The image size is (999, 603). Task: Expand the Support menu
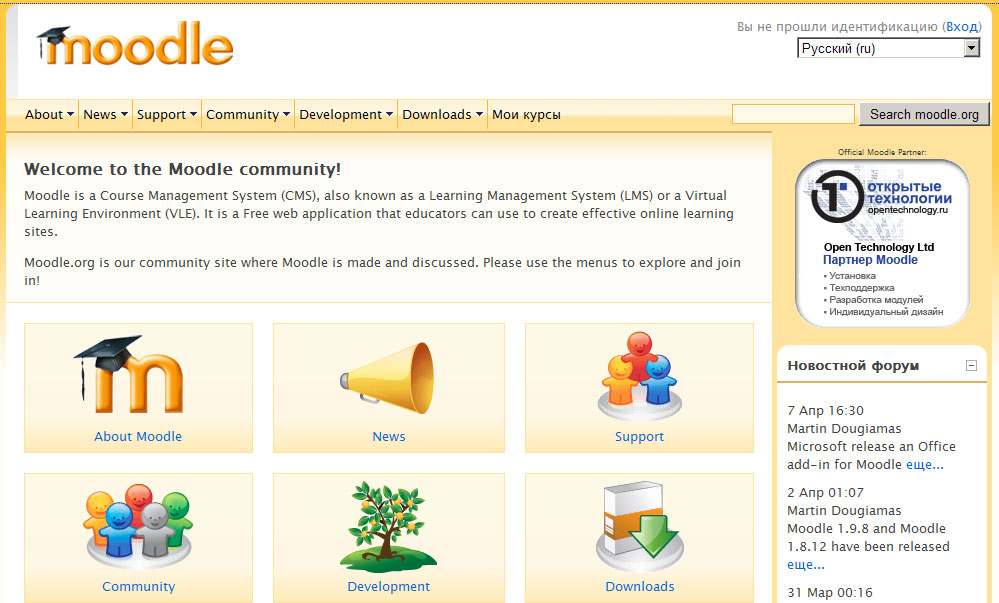click(x=167, y=114)
